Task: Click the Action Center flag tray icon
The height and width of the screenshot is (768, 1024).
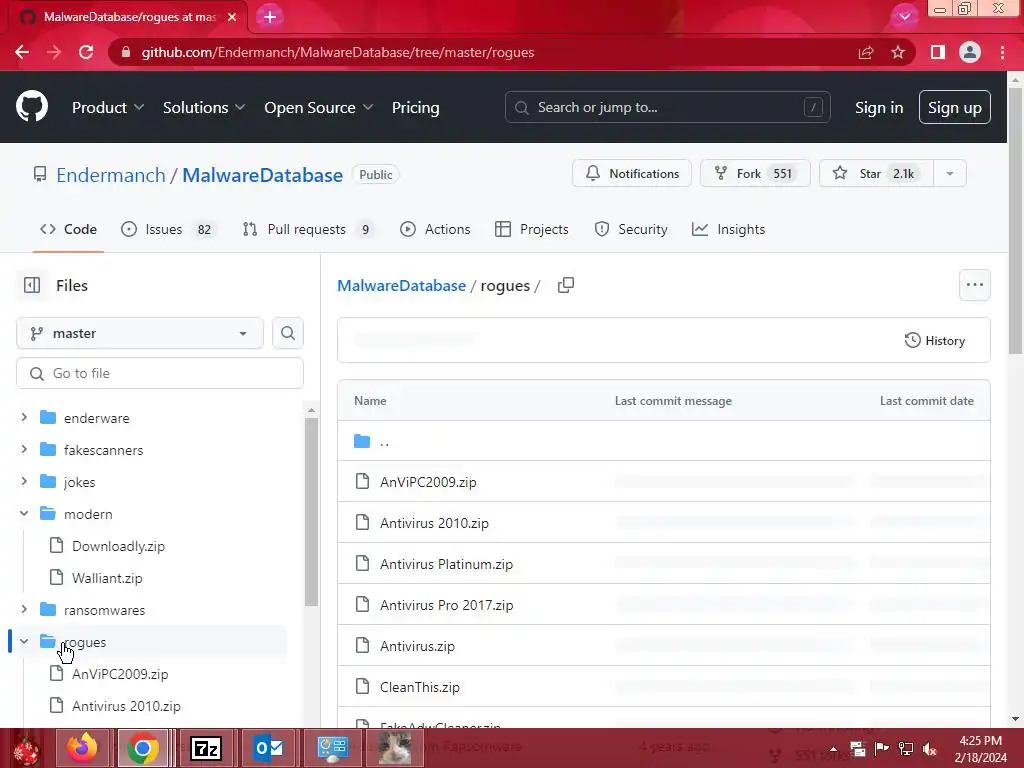Action: point(882,749)
